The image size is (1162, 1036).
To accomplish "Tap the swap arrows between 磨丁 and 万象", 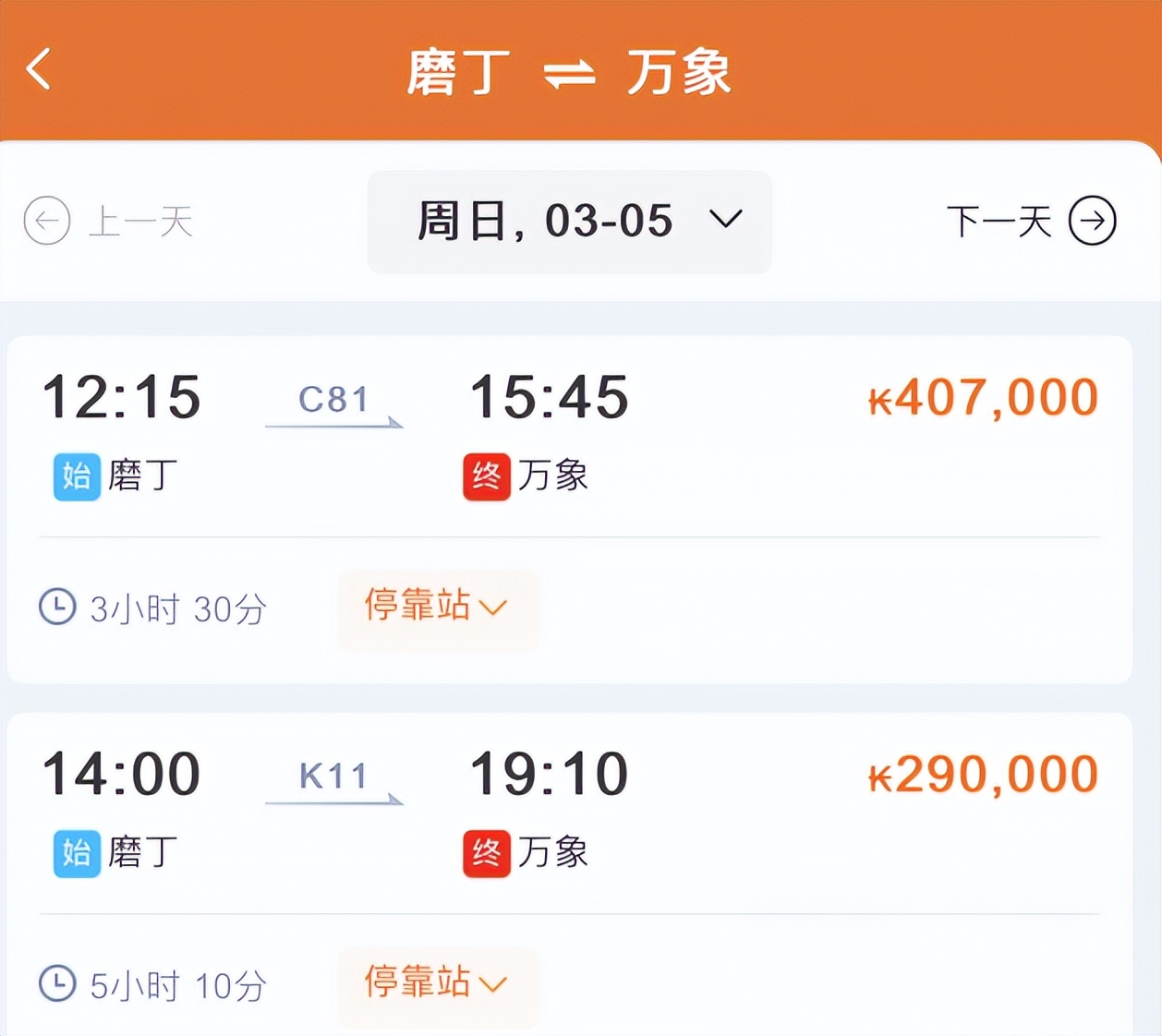I will point(568,76).
